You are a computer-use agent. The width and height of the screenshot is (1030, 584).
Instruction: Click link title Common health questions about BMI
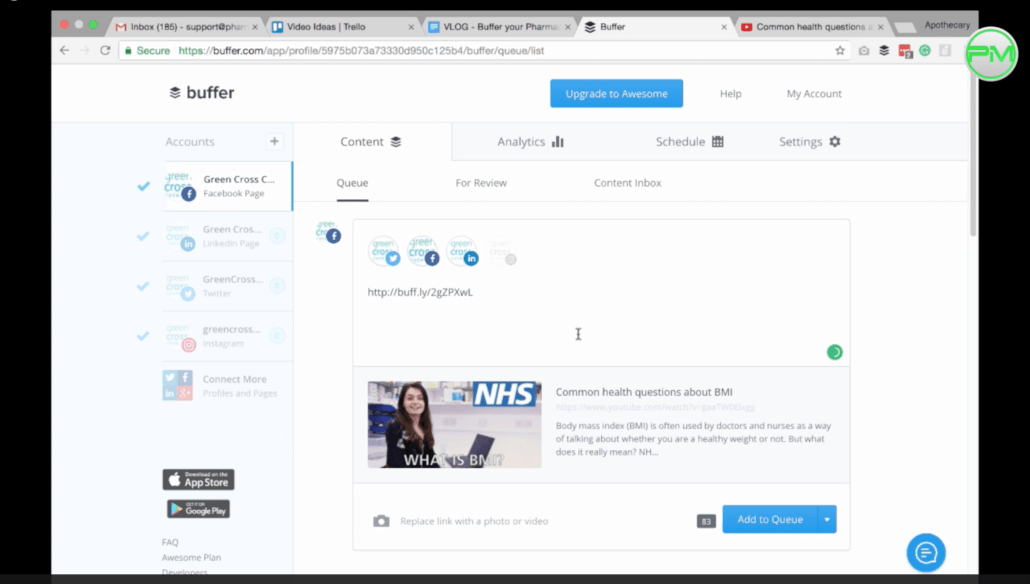(x=644, y=392)
